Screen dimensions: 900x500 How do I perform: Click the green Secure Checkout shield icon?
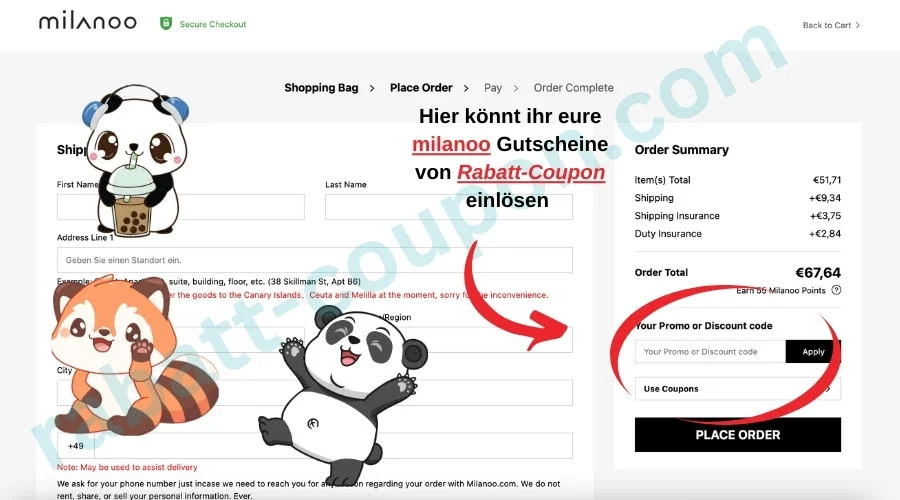[x=166, y=24]
